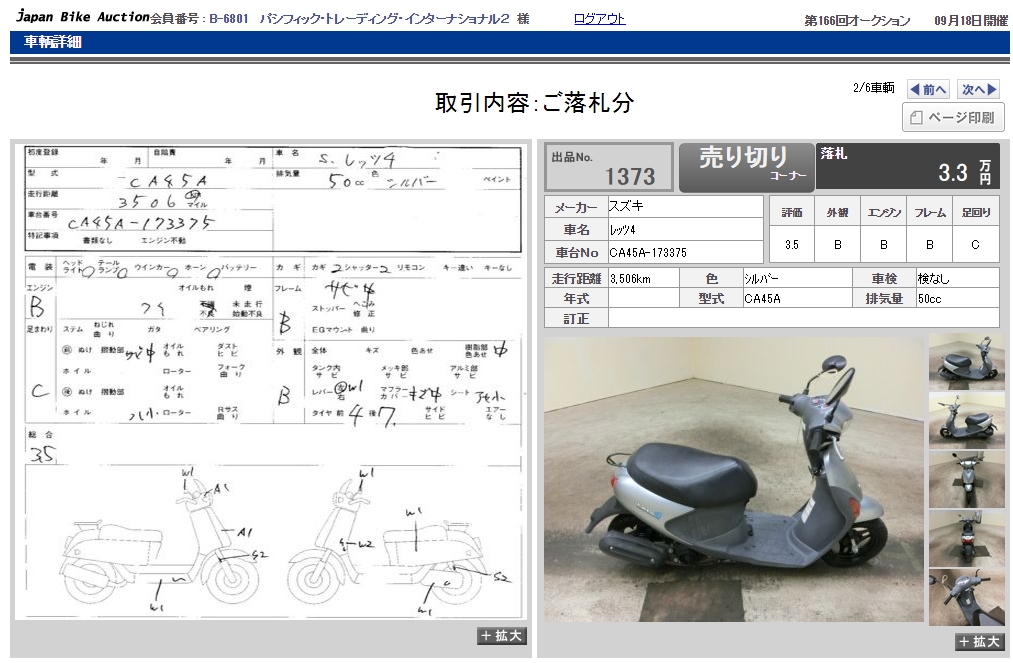Click the ログアウト logout link
This screenshot has height=663, width=1013.
599,19
